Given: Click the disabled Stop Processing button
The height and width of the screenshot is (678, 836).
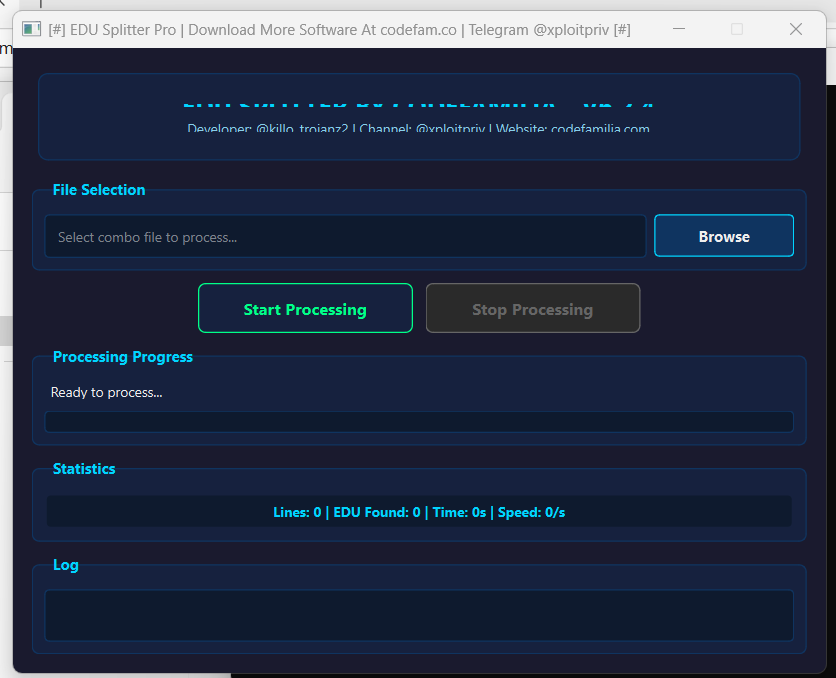Looking at the screenshot, I should (532, 309).
